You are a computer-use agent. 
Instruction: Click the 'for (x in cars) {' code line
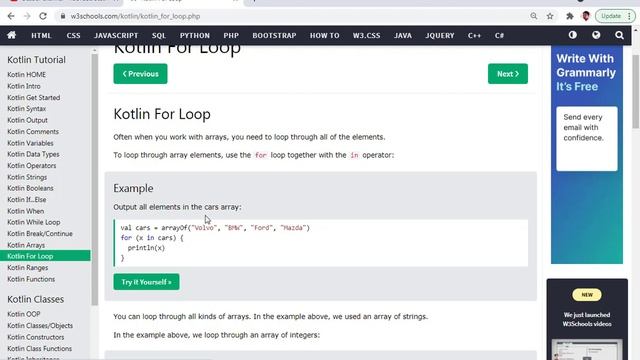[152, 238]
